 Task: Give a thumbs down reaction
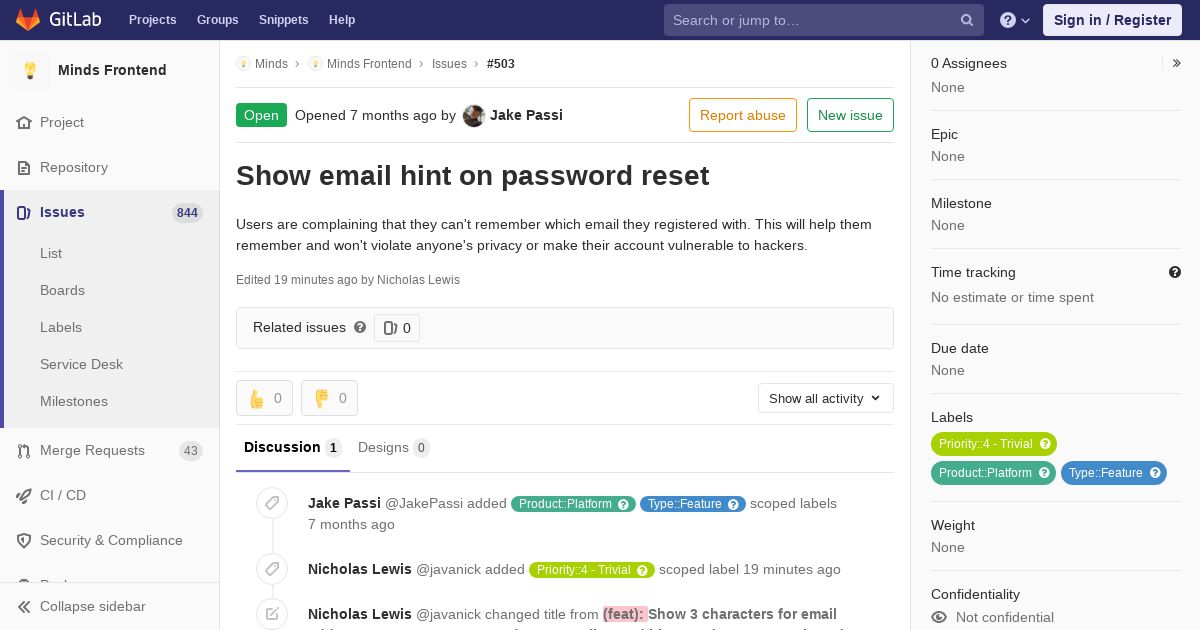329,398
